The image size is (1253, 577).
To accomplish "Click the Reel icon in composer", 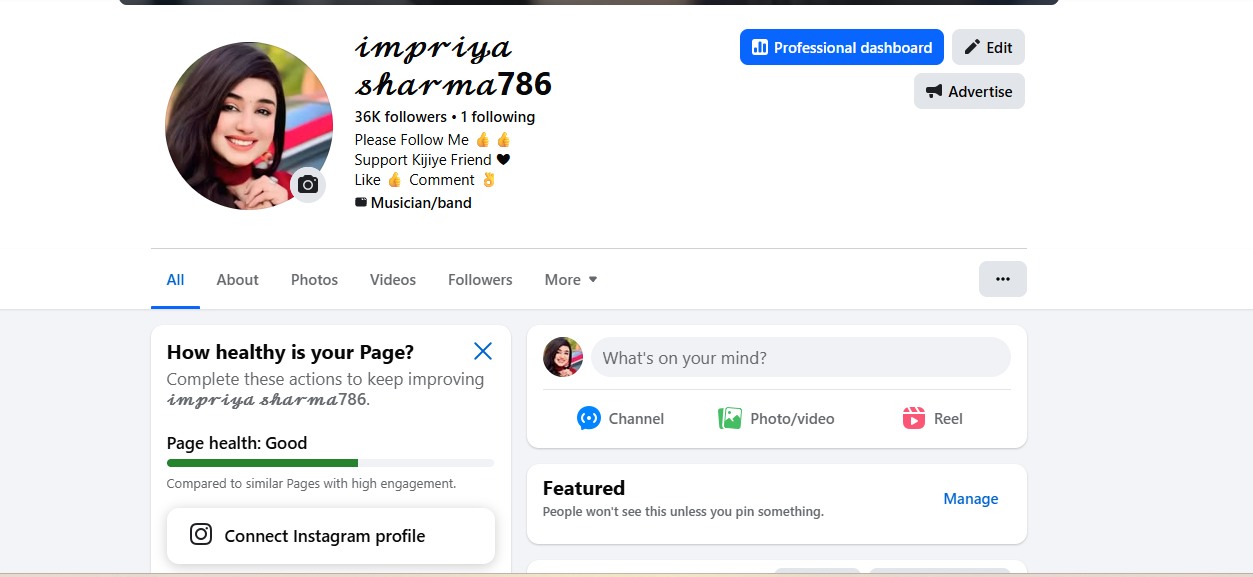I will coord(914,418).
